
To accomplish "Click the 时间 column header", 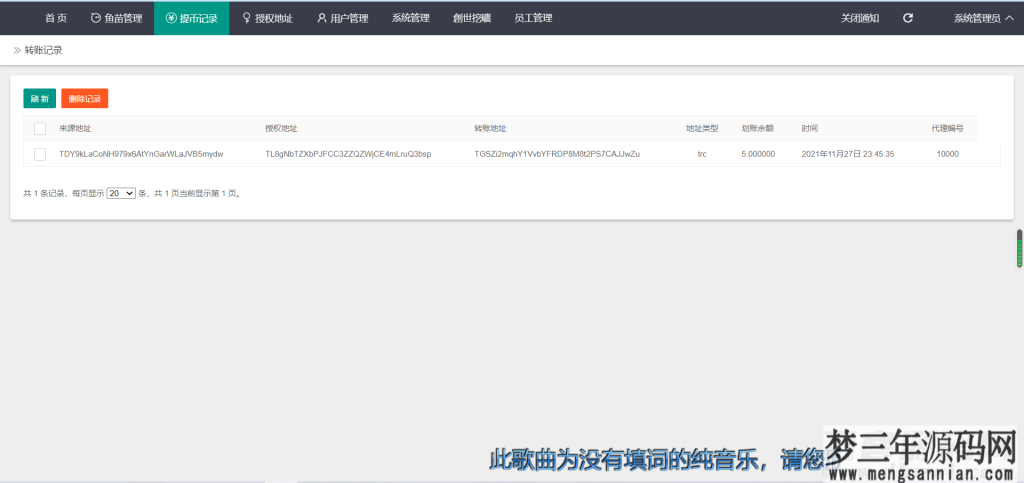I will (810, 129).
